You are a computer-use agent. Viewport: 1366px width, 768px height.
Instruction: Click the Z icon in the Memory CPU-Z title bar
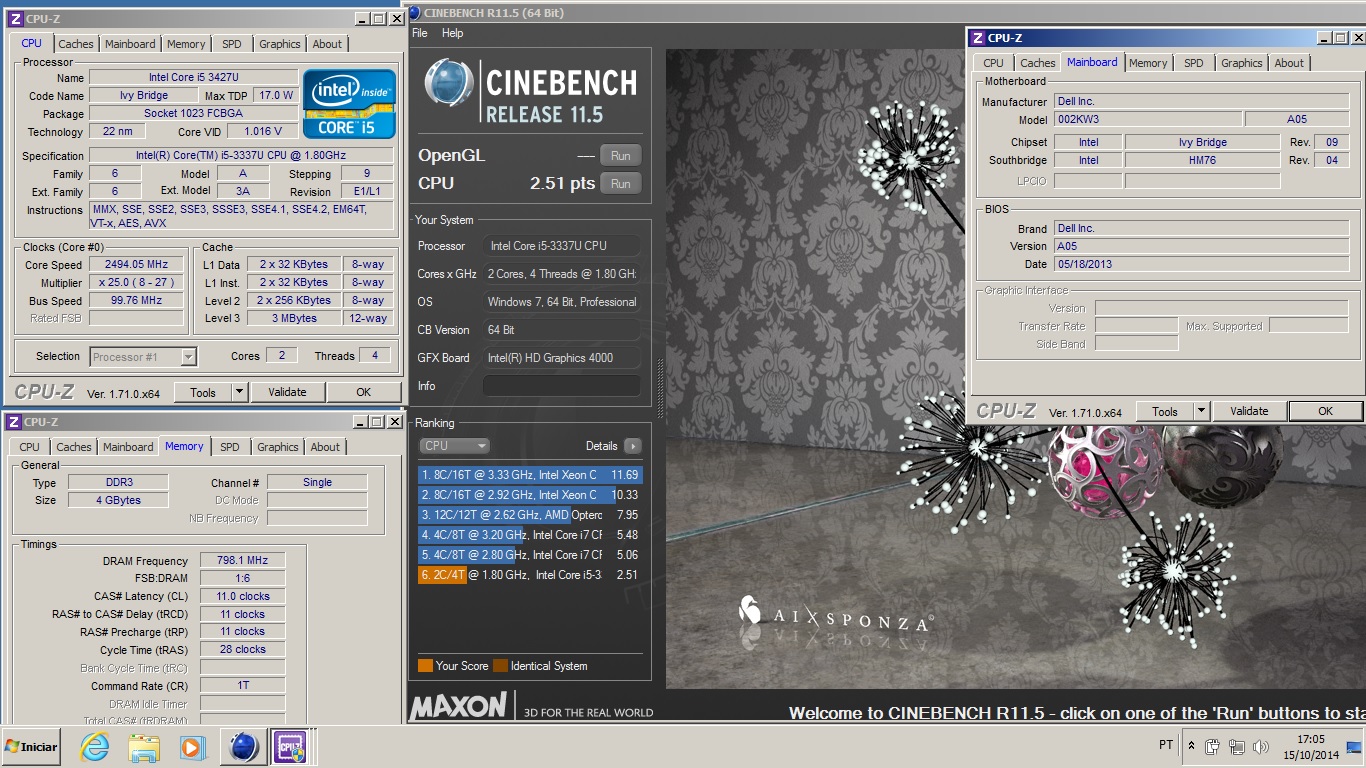[x=13, y=422]
